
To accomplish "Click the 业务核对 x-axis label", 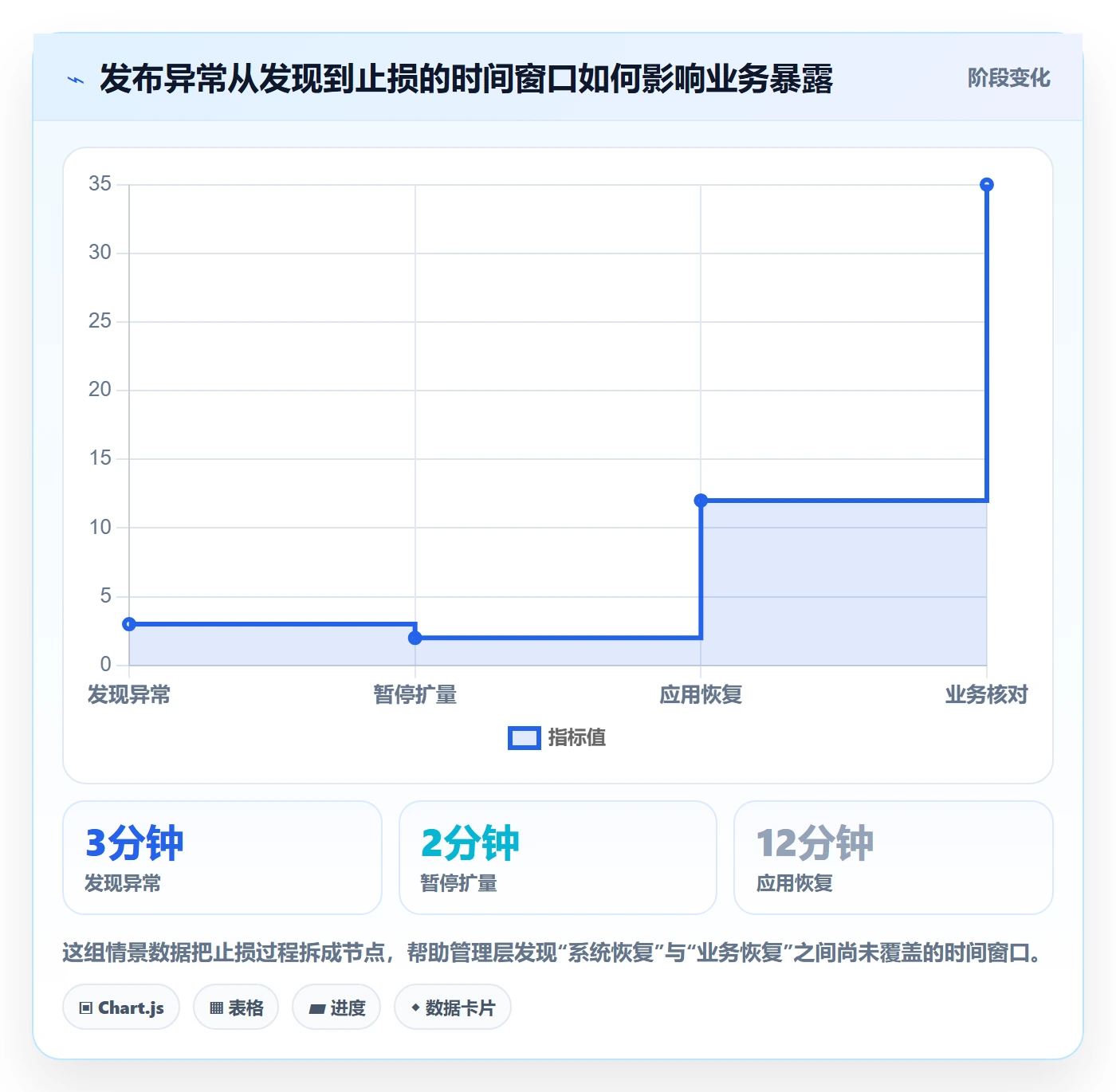I will point(987,695).
